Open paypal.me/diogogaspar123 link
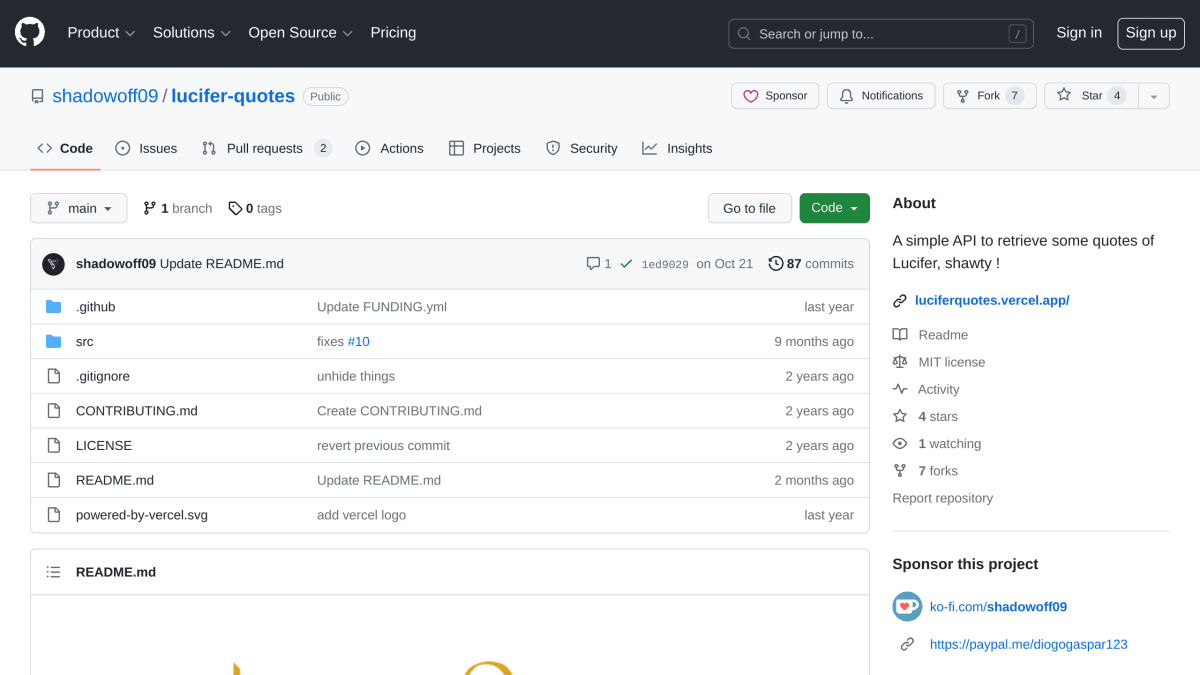 click(1029, 645)
